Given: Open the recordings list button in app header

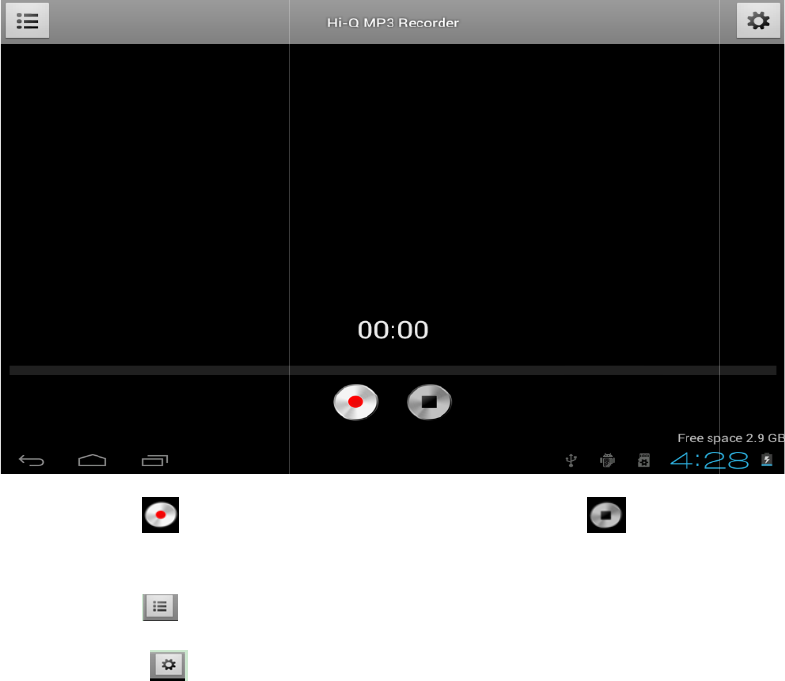Looking at the screenshot, I should tap(28, 21).
